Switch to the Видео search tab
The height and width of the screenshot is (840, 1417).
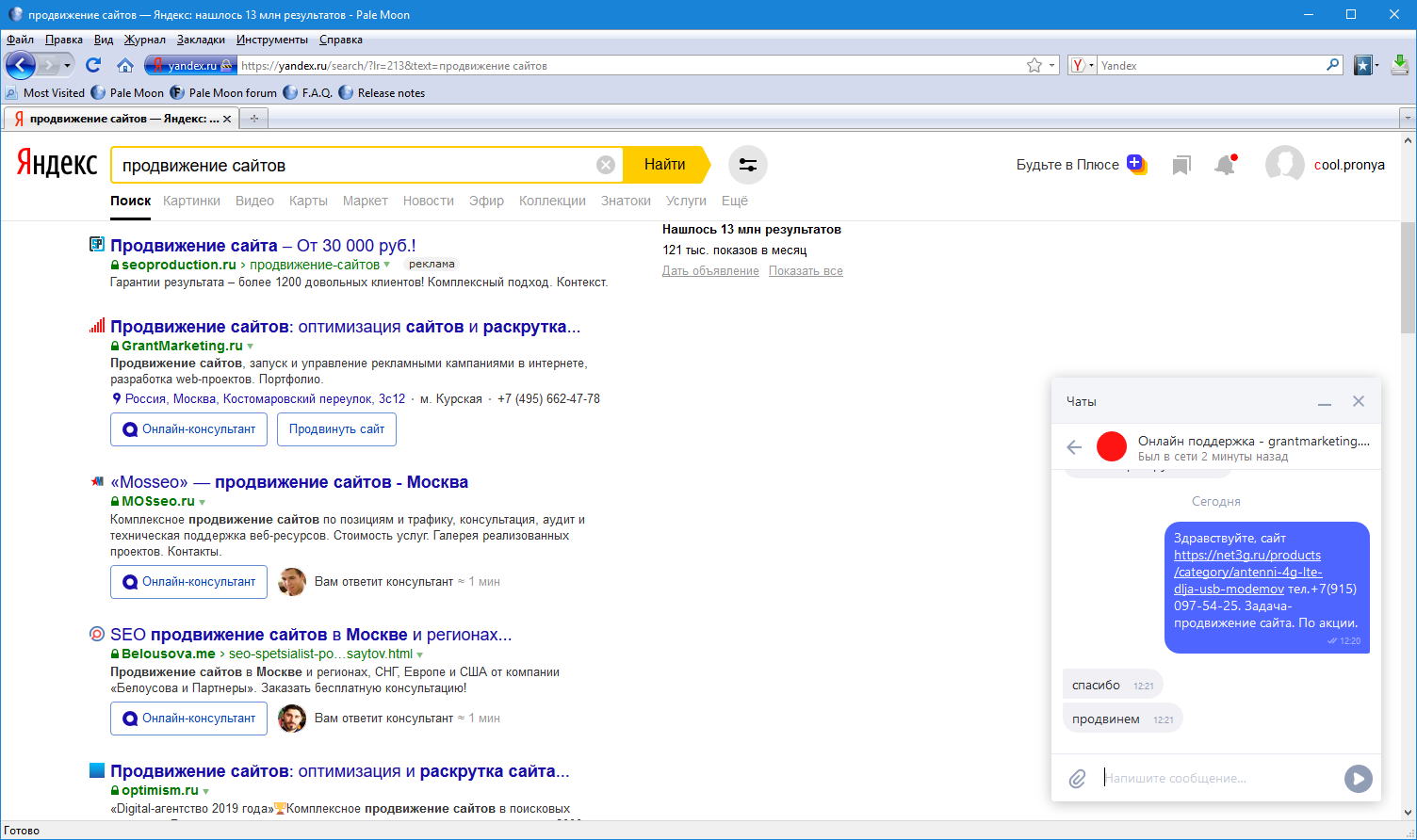[x=254, y=201]
